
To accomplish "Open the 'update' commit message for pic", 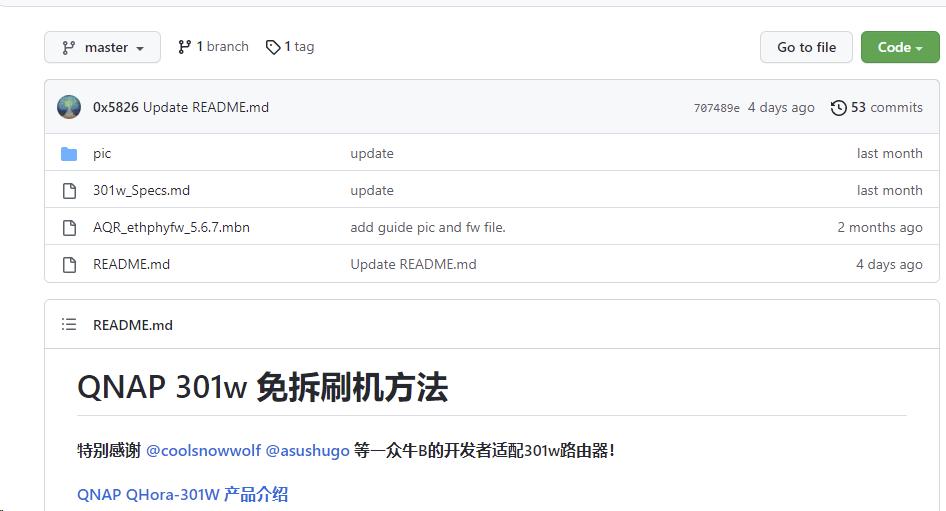I will pos(372,154).
